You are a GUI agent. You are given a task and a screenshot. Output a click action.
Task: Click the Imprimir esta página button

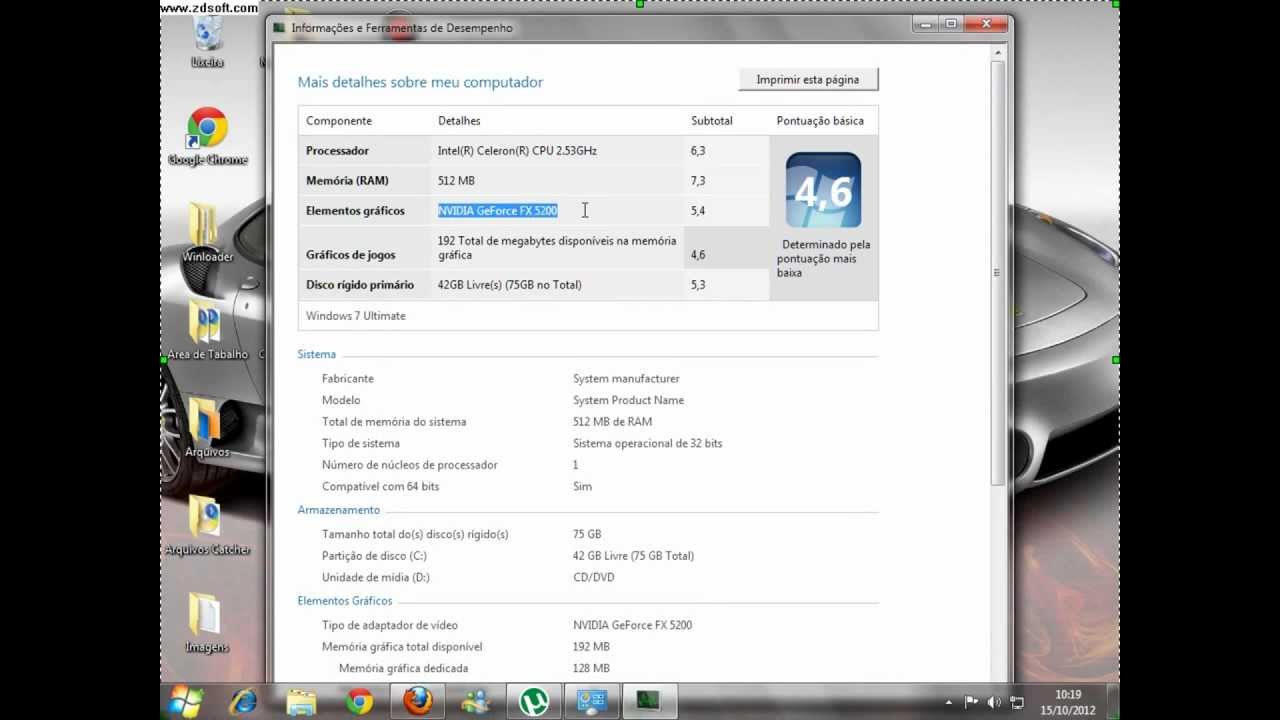[x=808, y=79]
